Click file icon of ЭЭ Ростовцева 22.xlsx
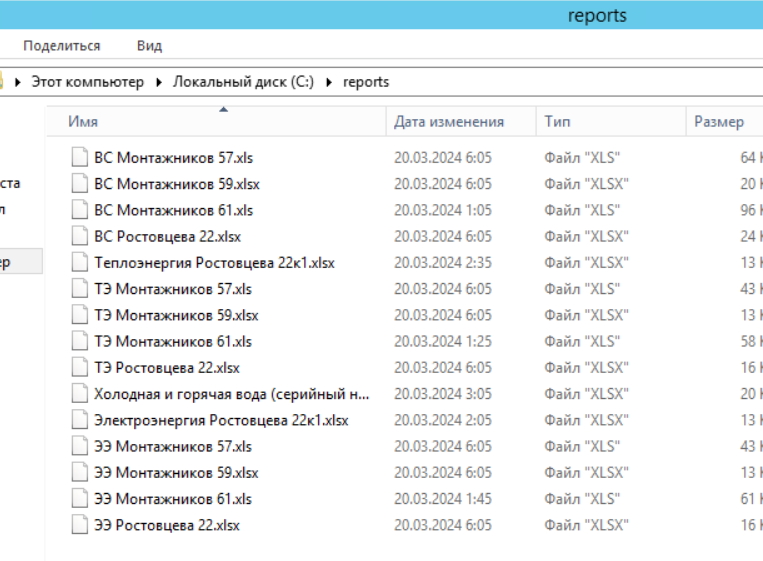 [x=80, y=525]
